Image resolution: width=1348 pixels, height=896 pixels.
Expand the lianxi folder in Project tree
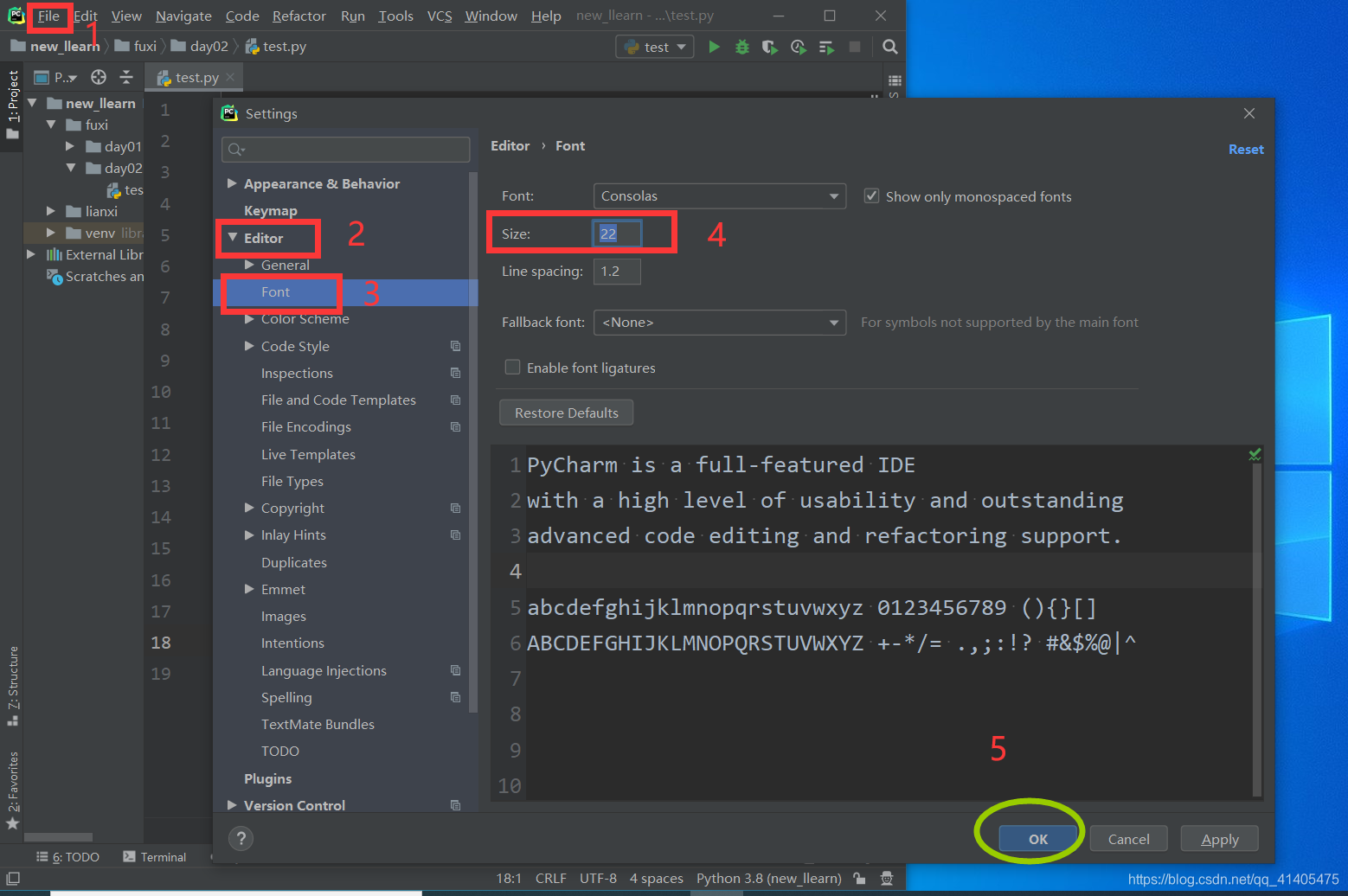point(50,211)
